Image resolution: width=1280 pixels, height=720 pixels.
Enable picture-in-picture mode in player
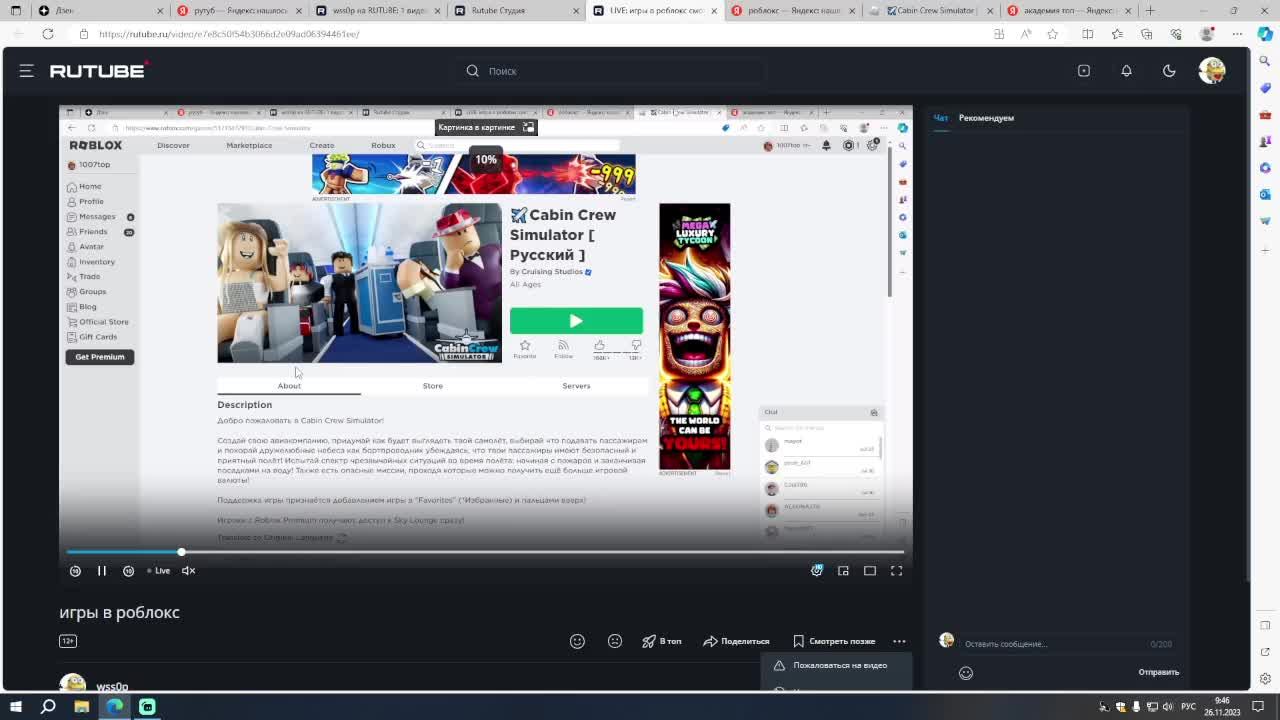(844, 571)
